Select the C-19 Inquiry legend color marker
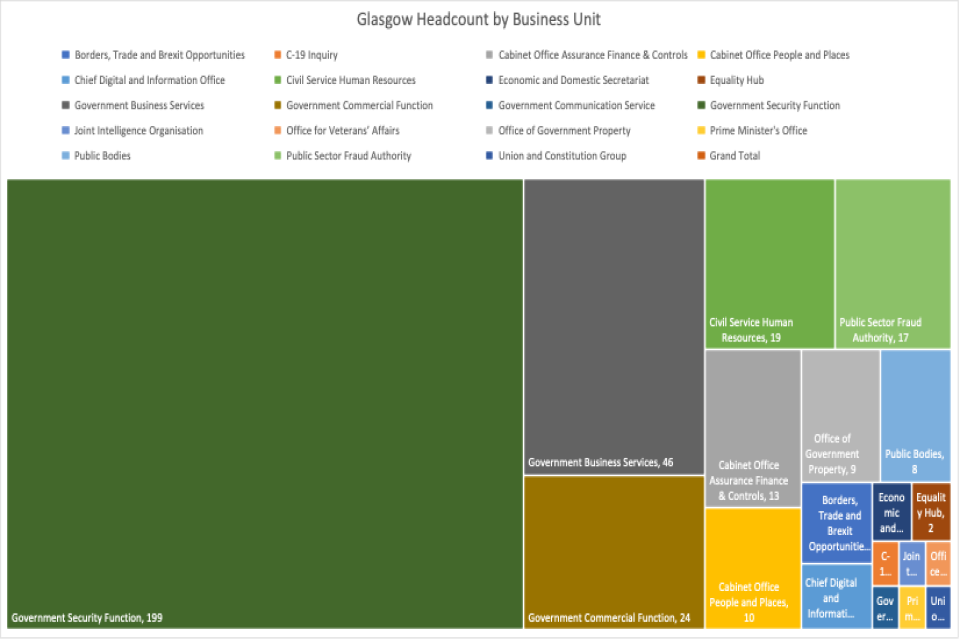960x640 pixels. point(278,56)
